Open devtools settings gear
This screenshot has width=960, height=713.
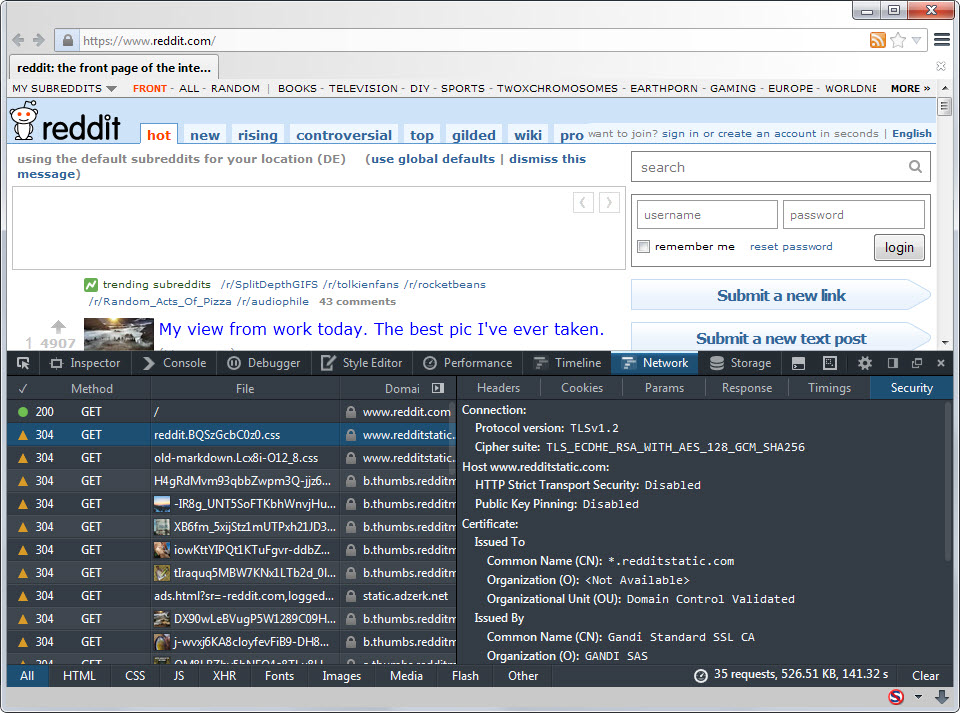click(x=864, y=363)
